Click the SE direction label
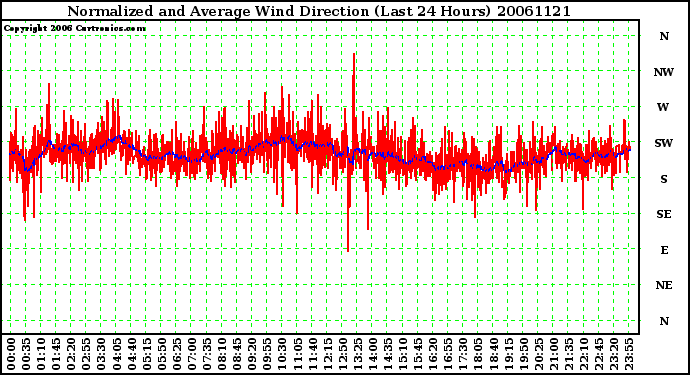Image resolution: width=690 pixels, height=375 pixels. pyautogui.click(x=664, y=214)
